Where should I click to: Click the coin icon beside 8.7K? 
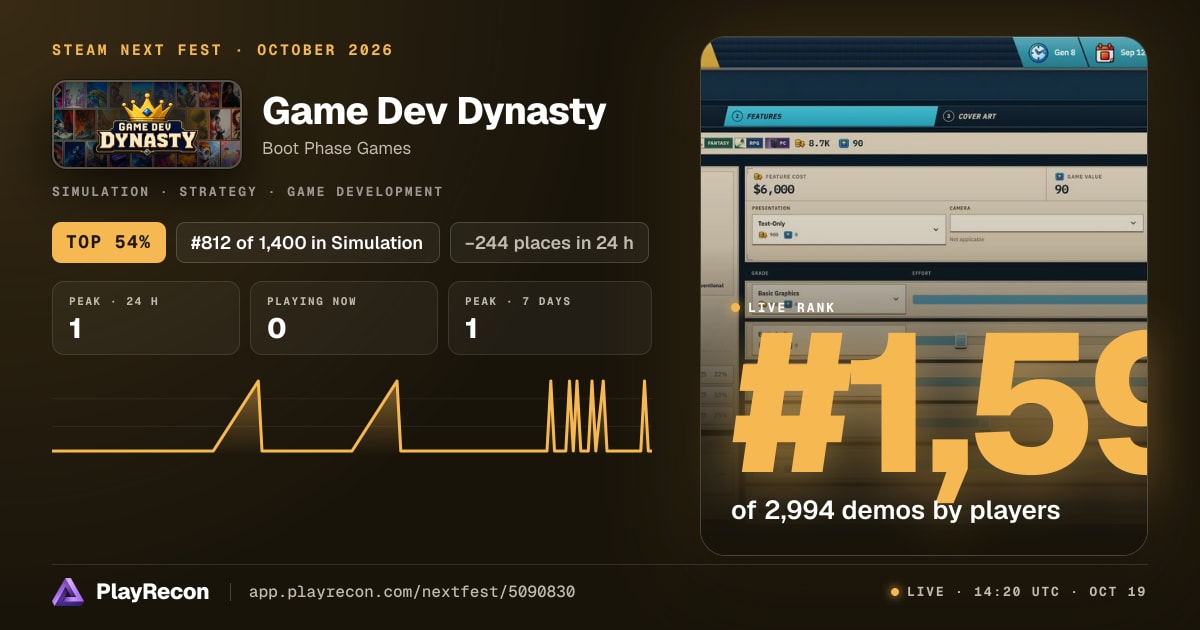pos(800,143)
